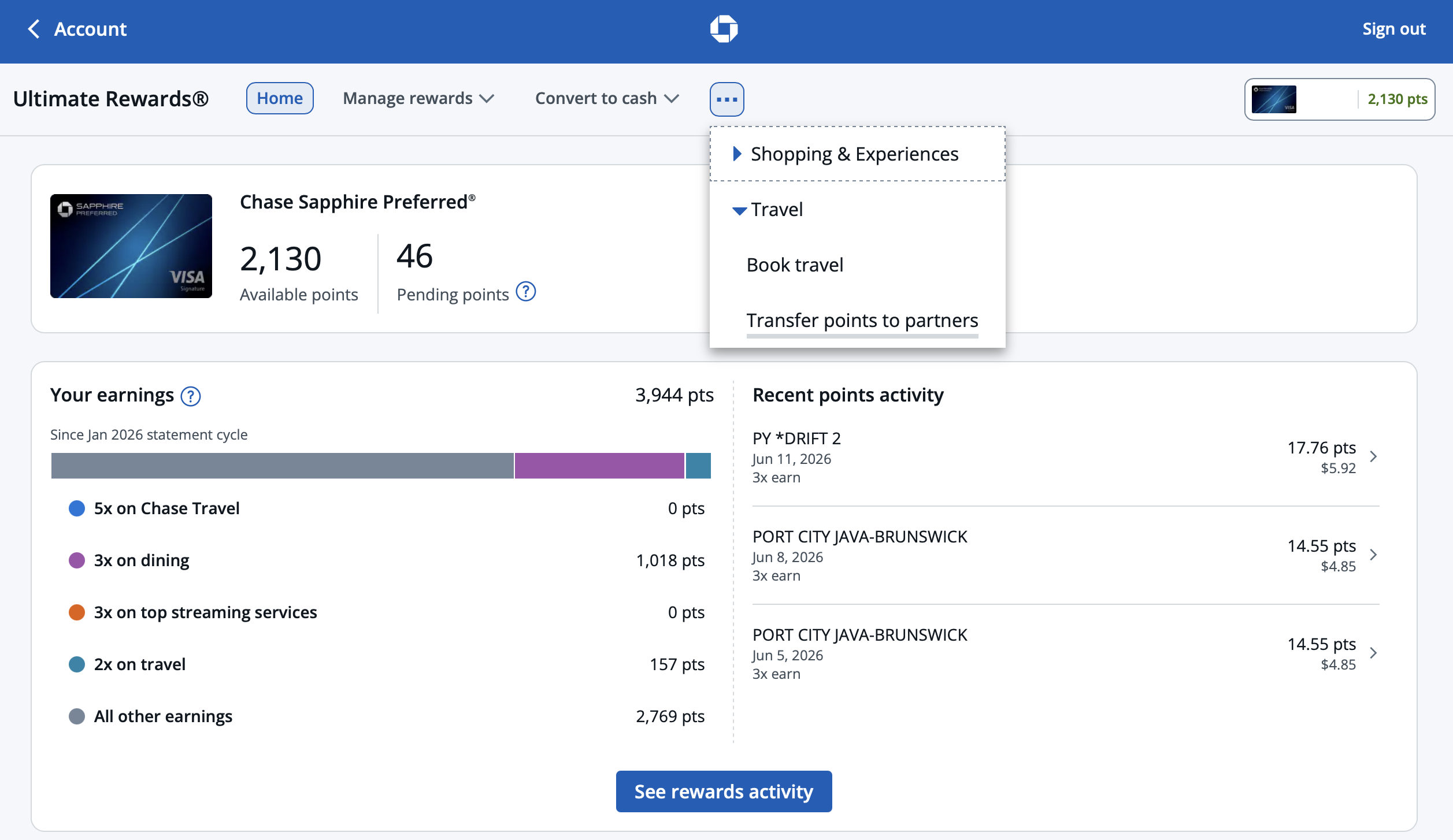Click Sign out
This screenshot has width=1453, height=840.
click(1394, 29)
